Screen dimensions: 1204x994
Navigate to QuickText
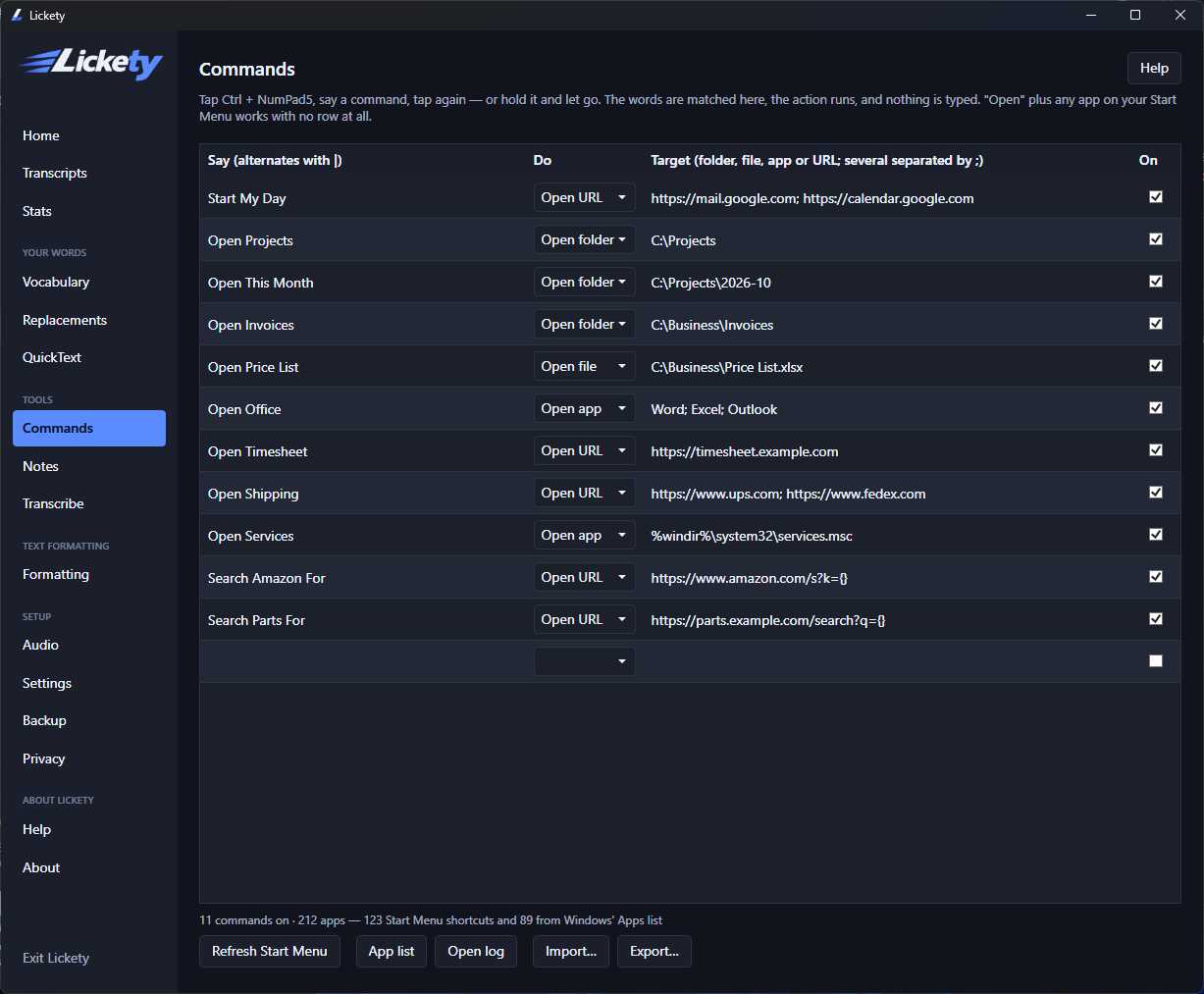[x=89, y=357]
